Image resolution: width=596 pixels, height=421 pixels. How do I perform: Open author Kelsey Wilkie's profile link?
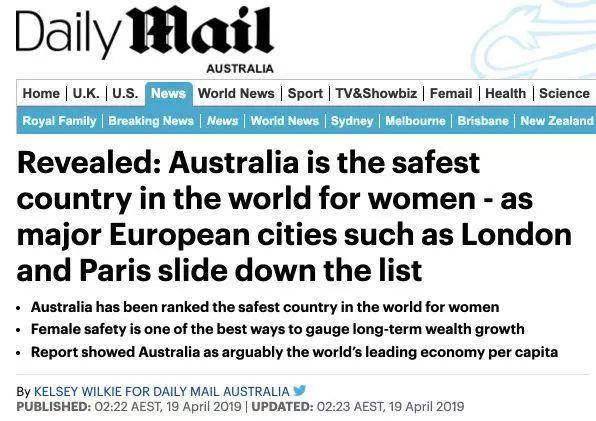pos(162,391)
